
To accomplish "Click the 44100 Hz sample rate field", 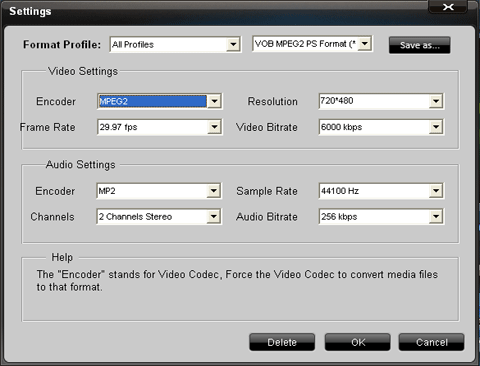I will point(374,191).
